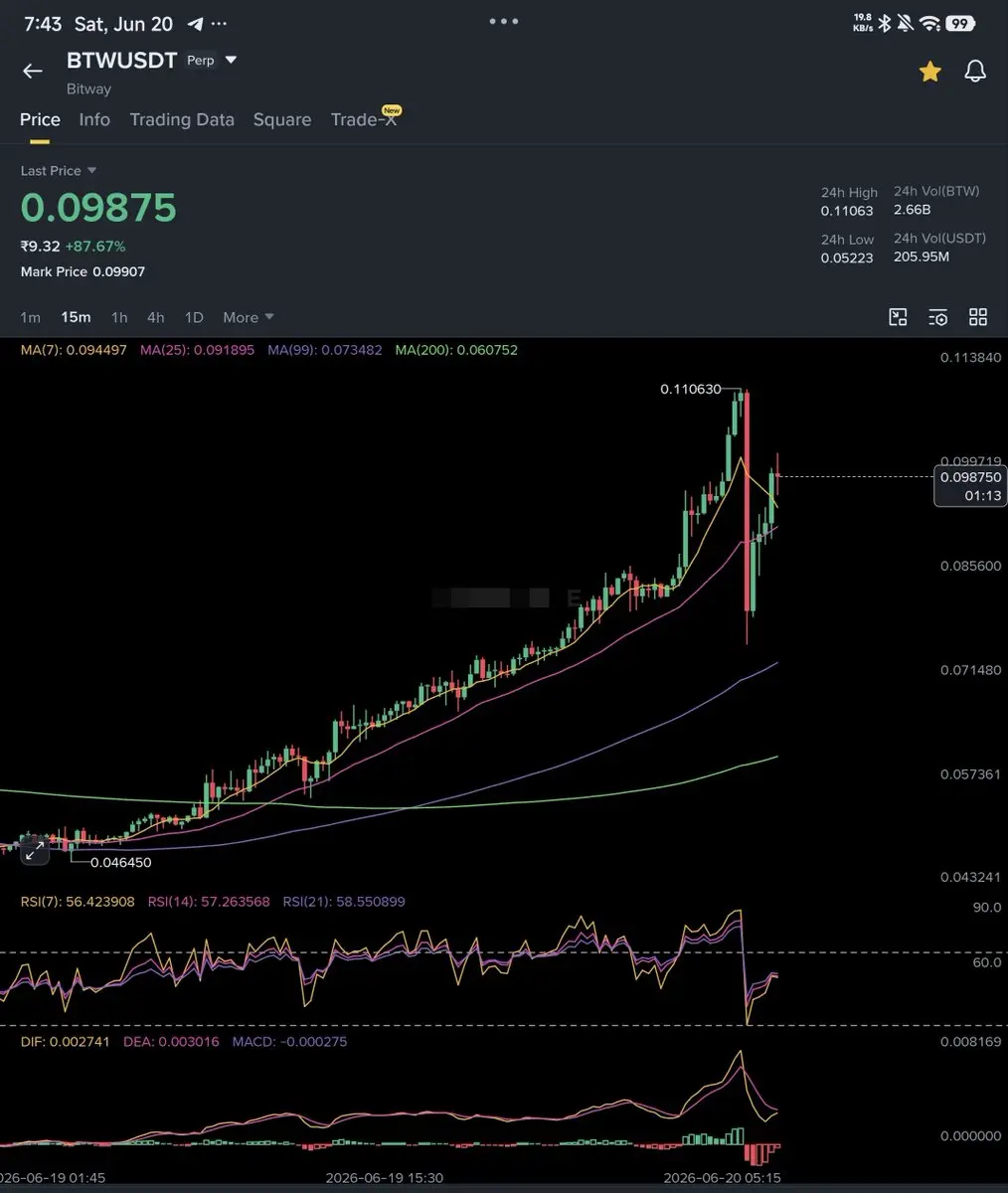
Task: Click the 24h Vol(USDT) value 205.95M
Action: pyautogui.click(x=922, y=256)
